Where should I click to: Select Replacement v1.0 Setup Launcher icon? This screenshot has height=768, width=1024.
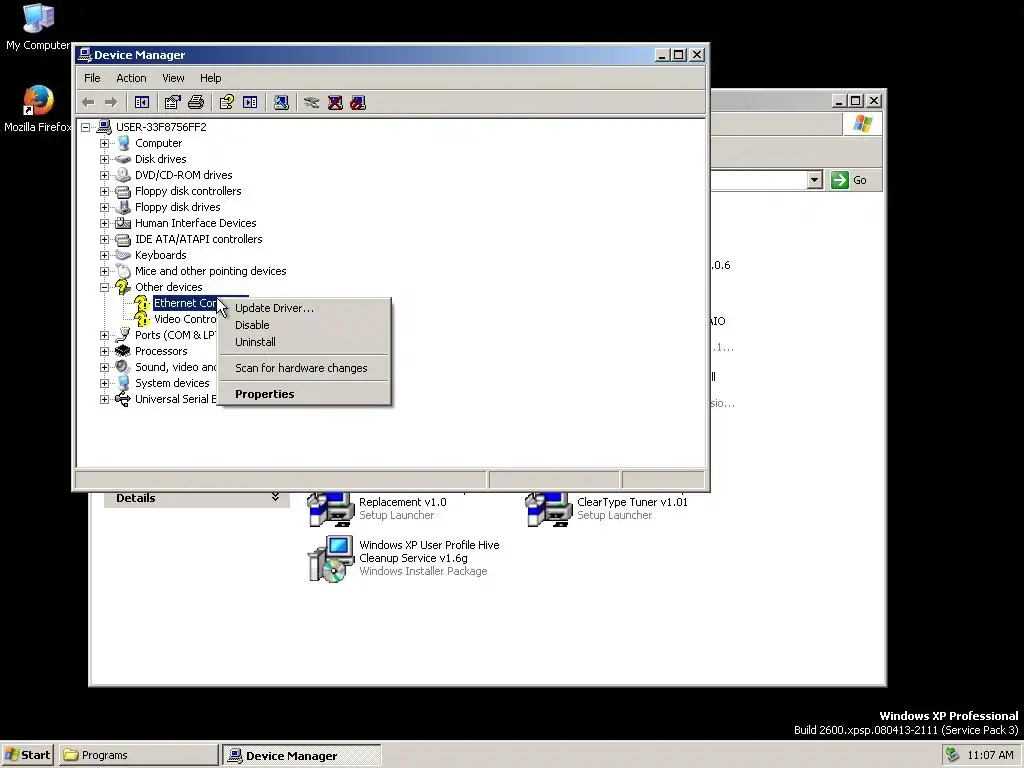point(331,509)
